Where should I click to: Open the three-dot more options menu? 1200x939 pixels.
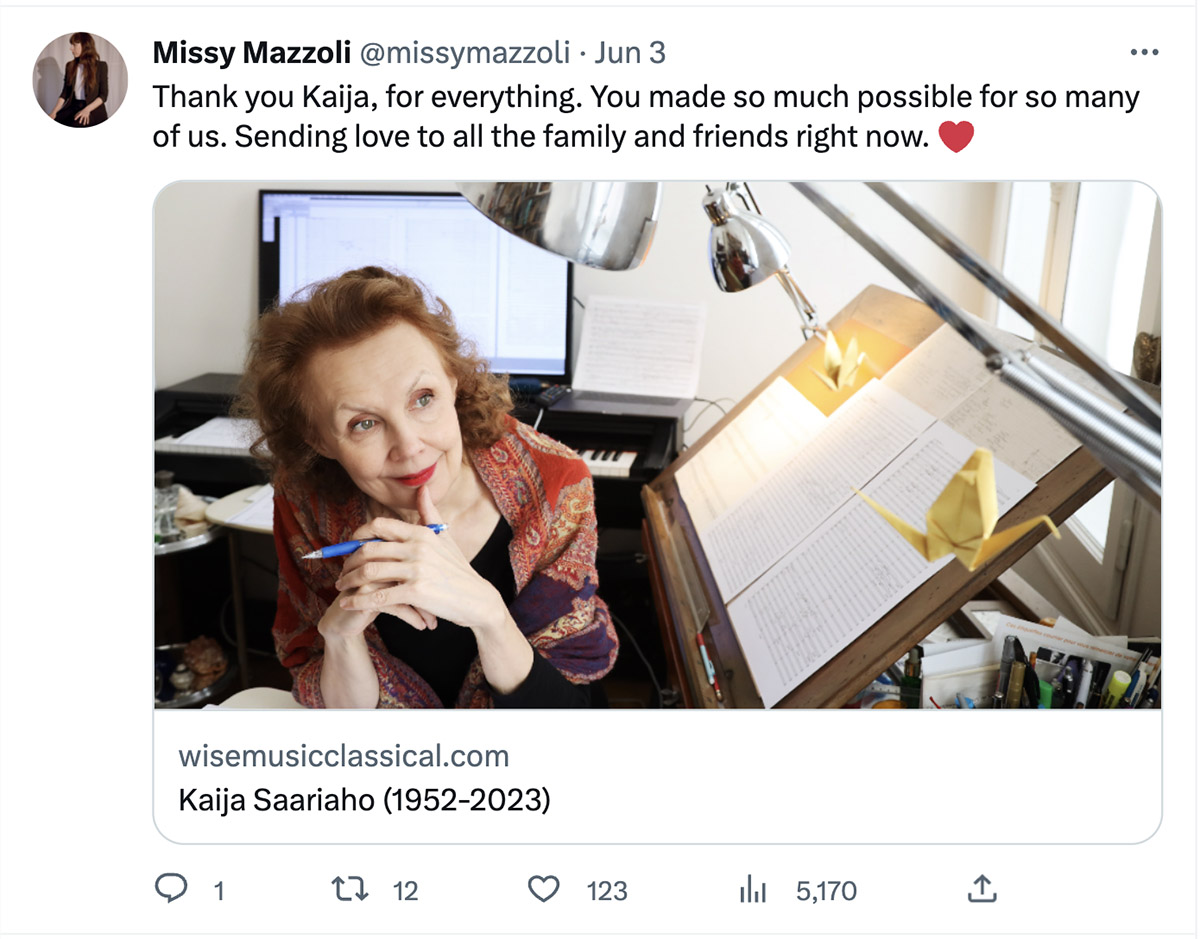point(1144,52)
